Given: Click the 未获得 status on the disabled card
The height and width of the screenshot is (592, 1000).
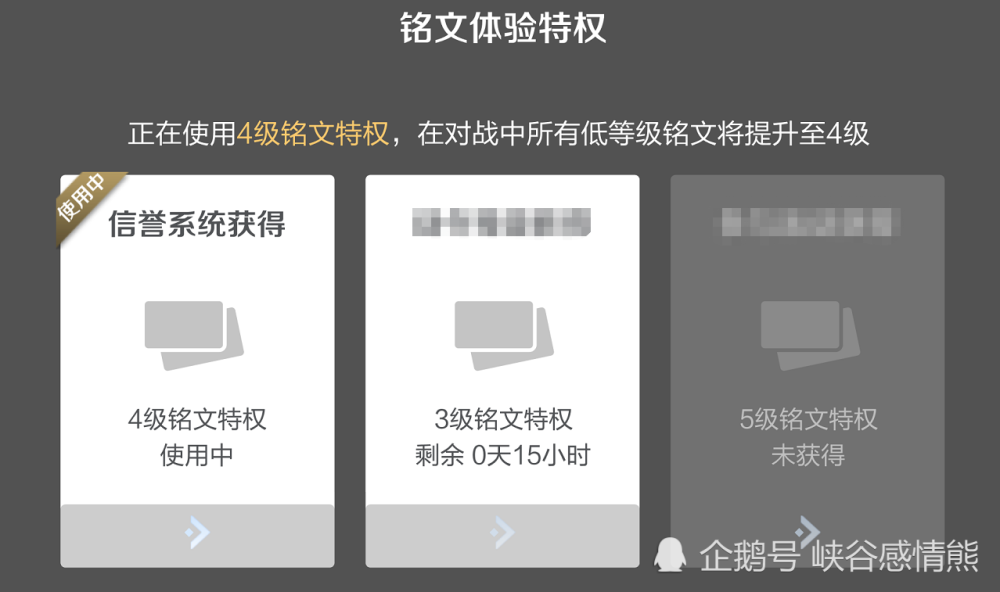Looking at the screenshot, I should [808, 455].
